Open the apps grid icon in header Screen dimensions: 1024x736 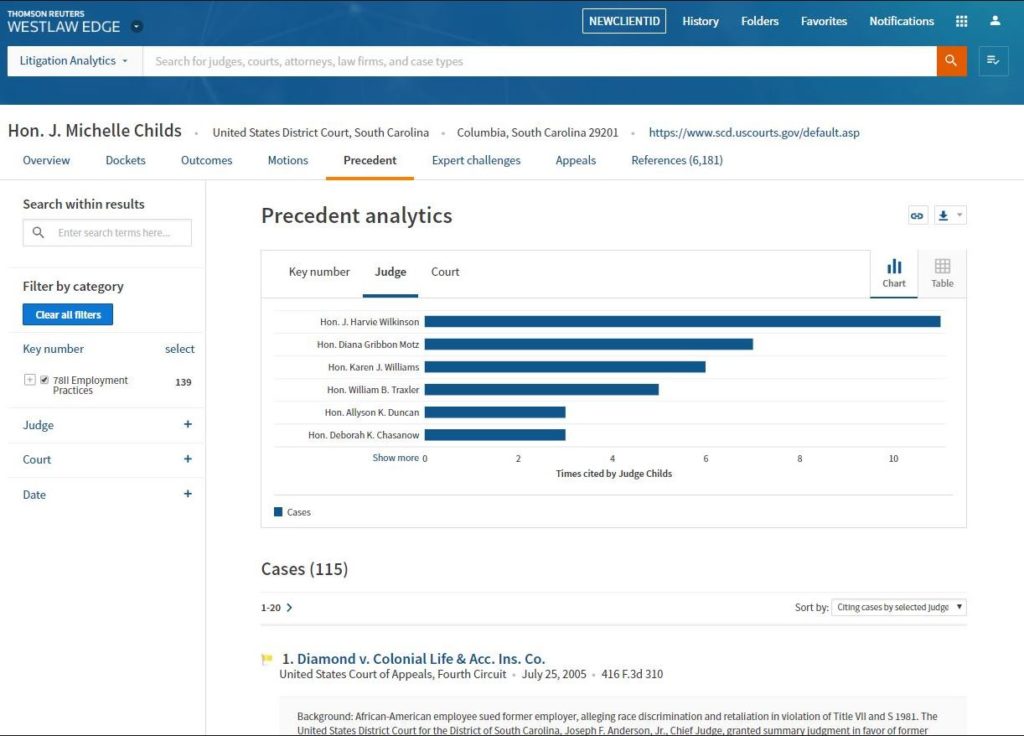(x=961, y=22)
